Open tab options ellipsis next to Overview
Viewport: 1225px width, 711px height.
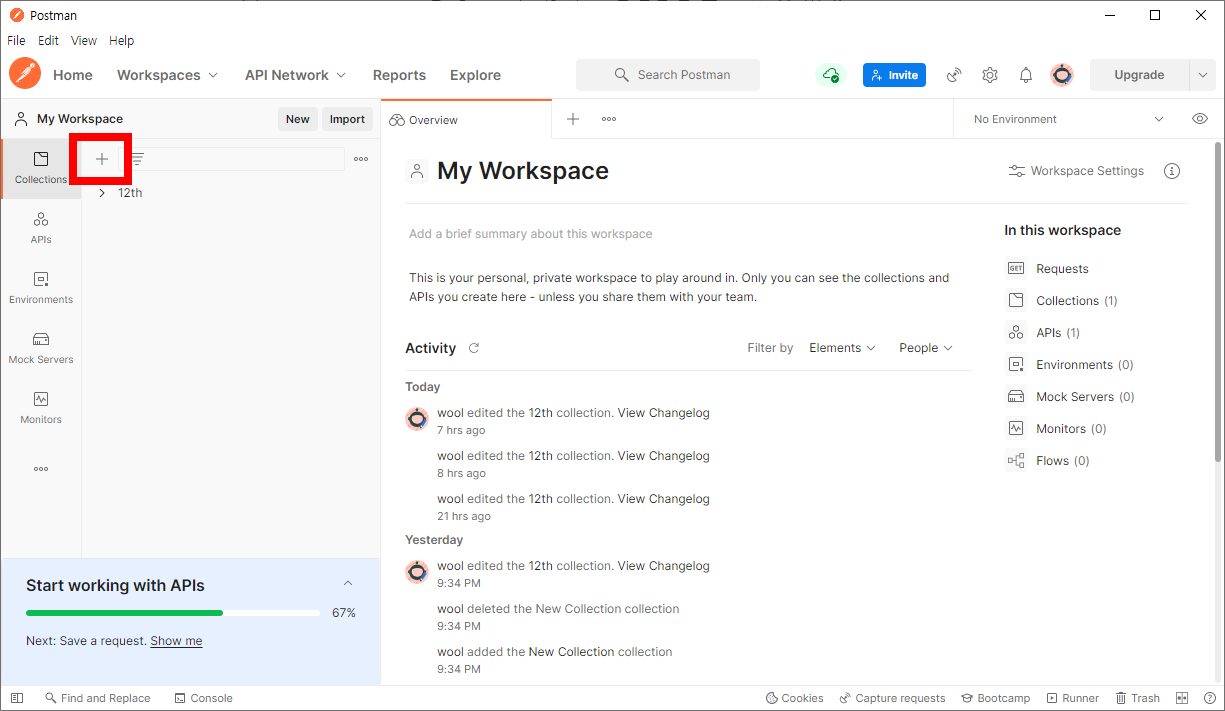click(609, 119)
